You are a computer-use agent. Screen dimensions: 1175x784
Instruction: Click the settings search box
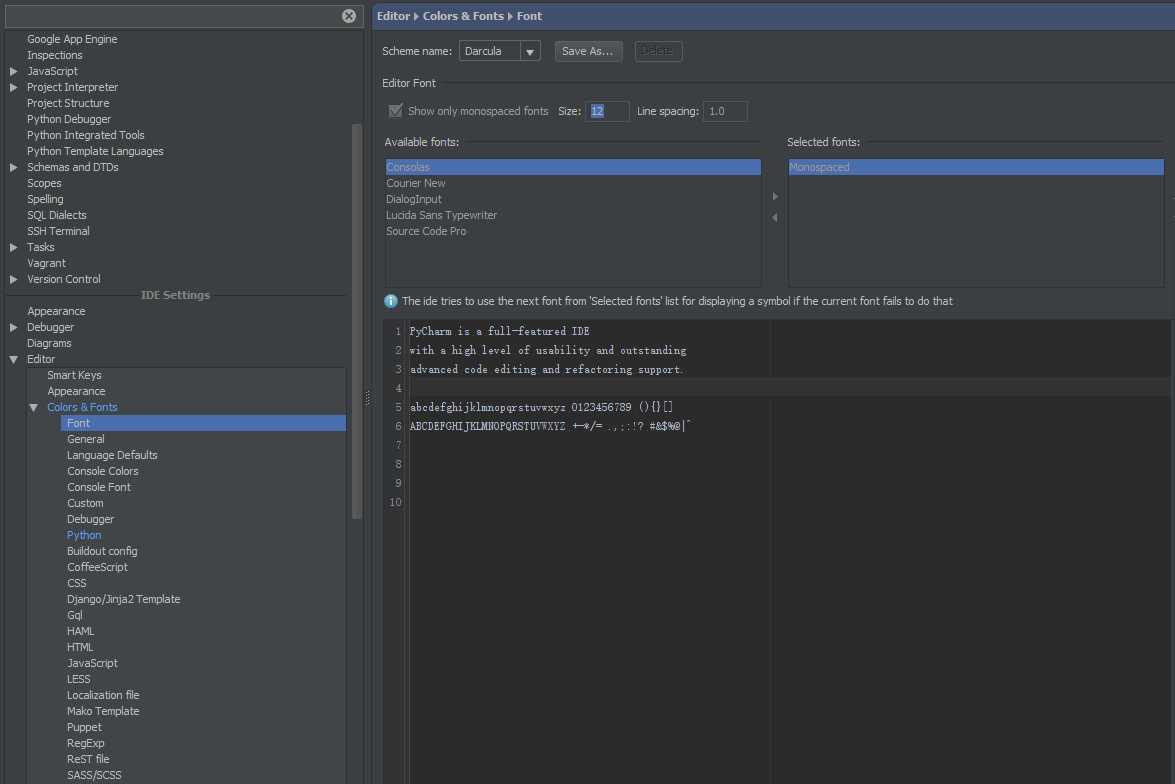point(174,16)
